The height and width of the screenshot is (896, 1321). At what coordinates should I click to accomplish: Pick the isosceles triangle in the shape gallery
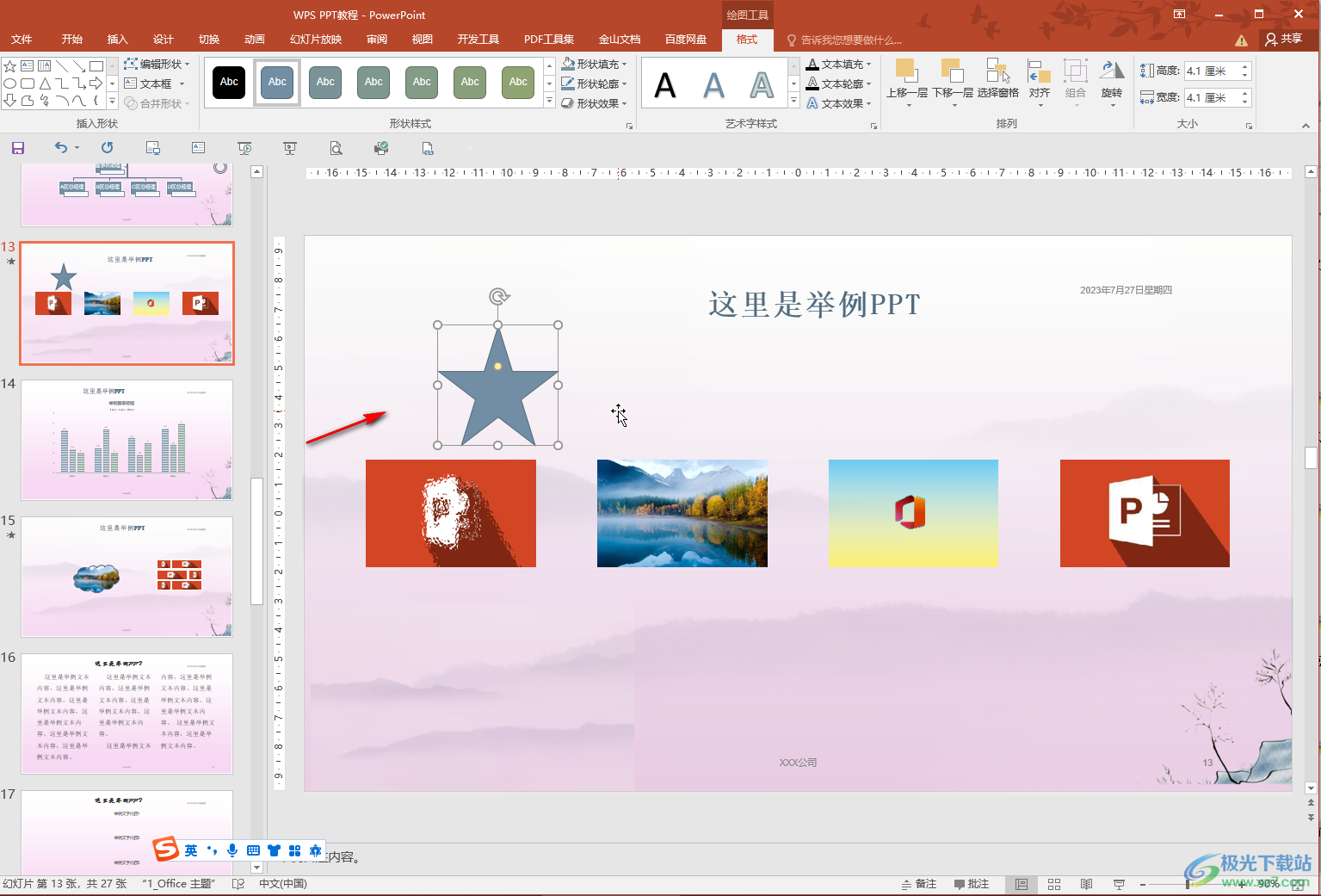45,83
